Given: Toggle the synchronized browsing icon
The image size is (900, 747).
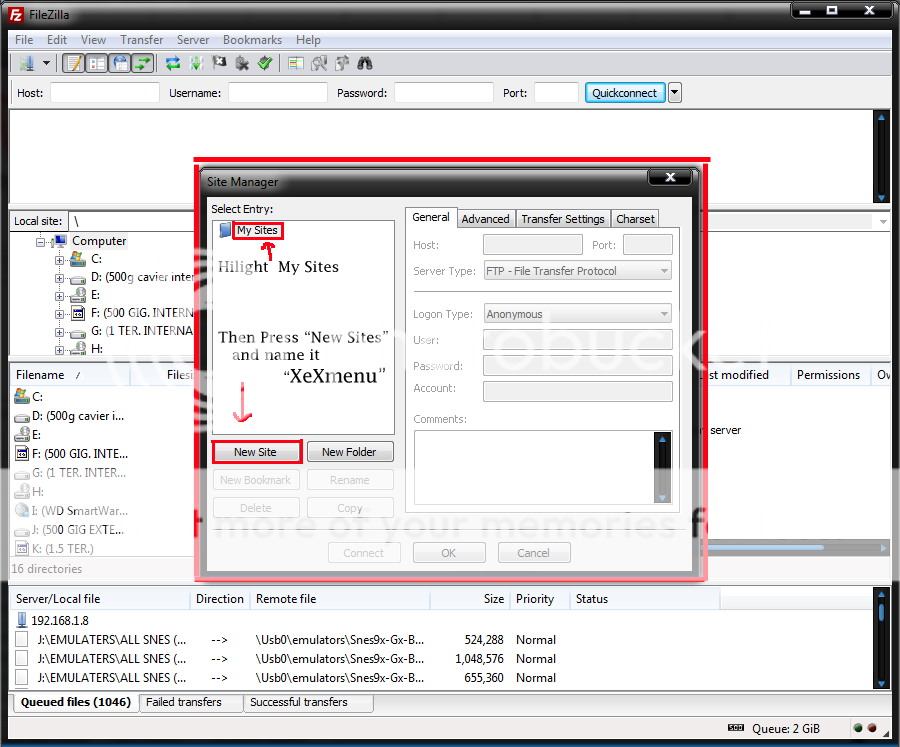Looking at the screenshot, I should click(x=342, y=63).
